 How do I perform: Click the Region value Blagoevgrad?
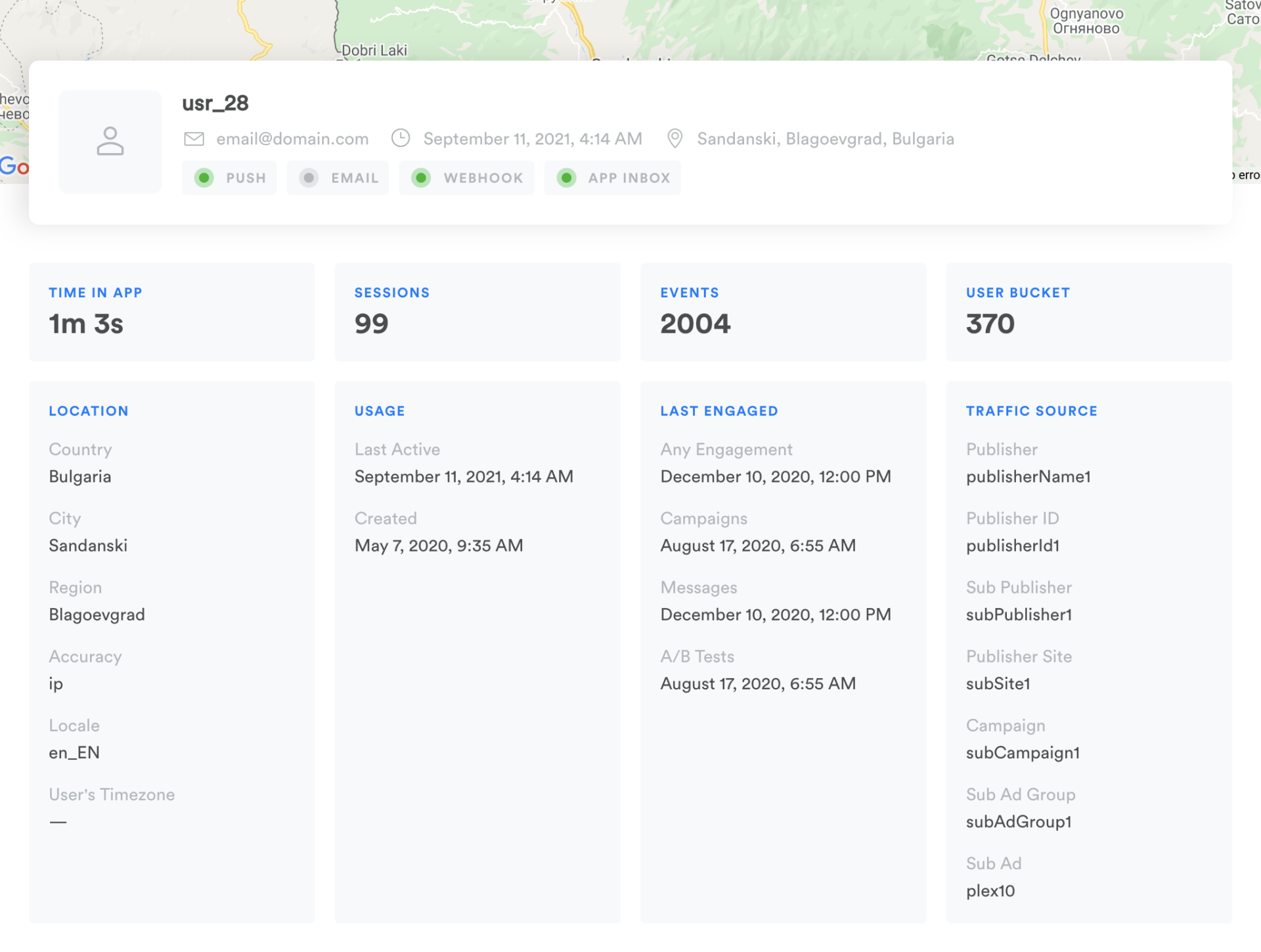(x=97, y=615)
